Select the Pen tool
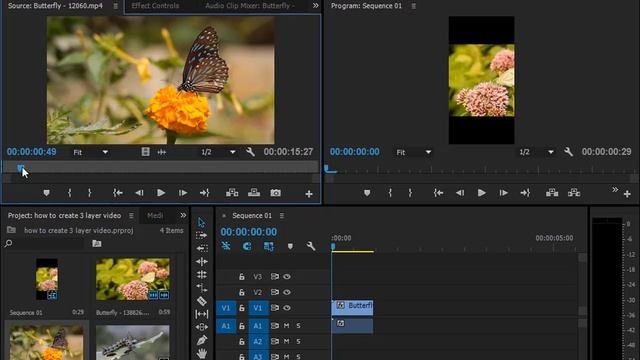 pos(202,340)
